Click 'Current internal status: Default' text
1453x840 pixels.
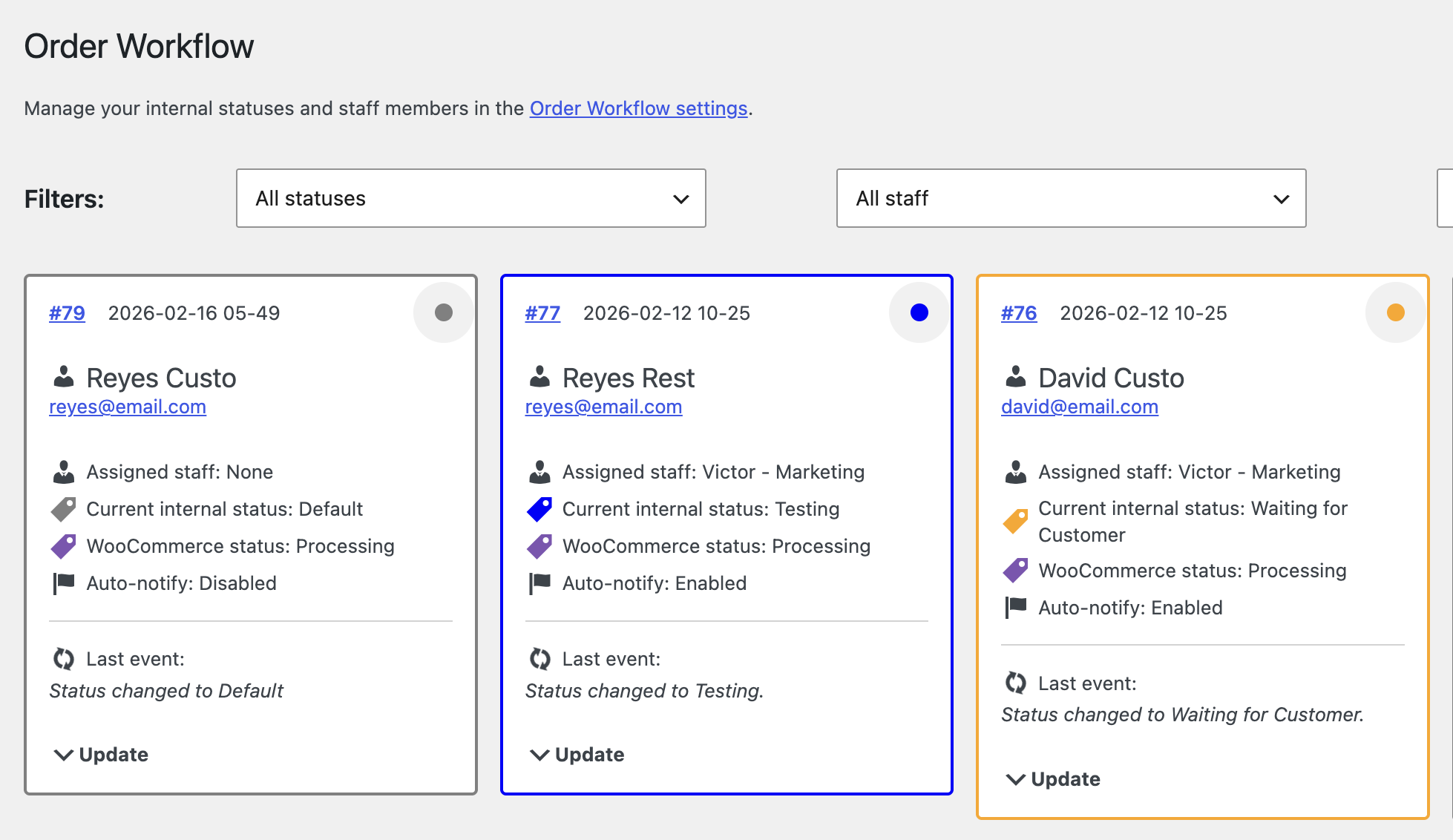(x=224, y=509)
